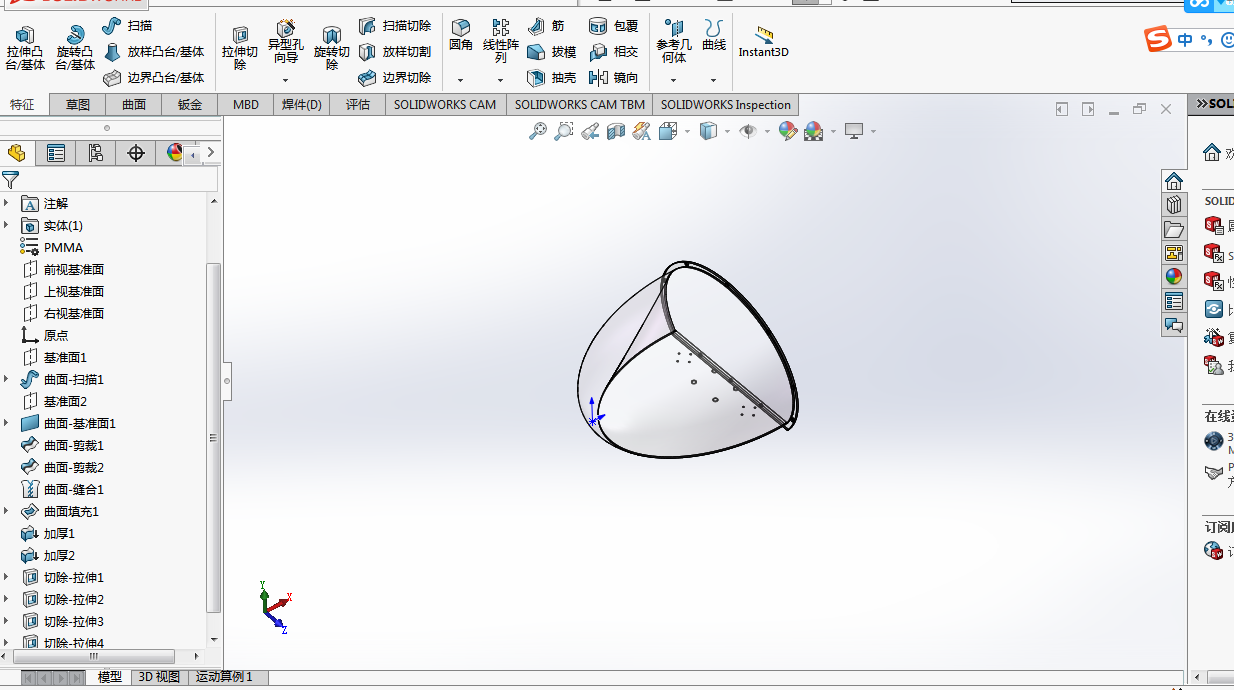Open the dropdown under 圆角 fillet
Image resolution: width=1234 pixels, height=690 pixels.
pyautogui.click(x=461, y=80)
